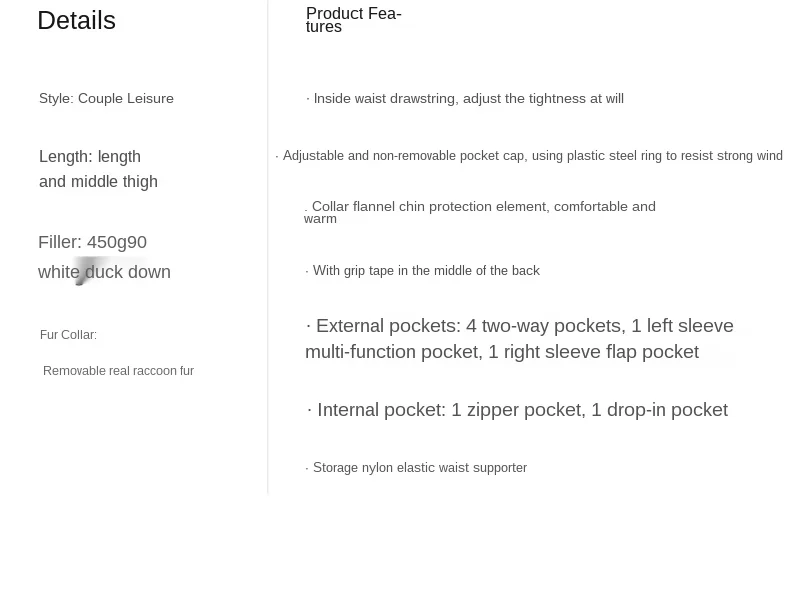Click the inside waist drawstring feature line
The height and width of the screenshot is (595, 800).
click(x=465, y=99)
